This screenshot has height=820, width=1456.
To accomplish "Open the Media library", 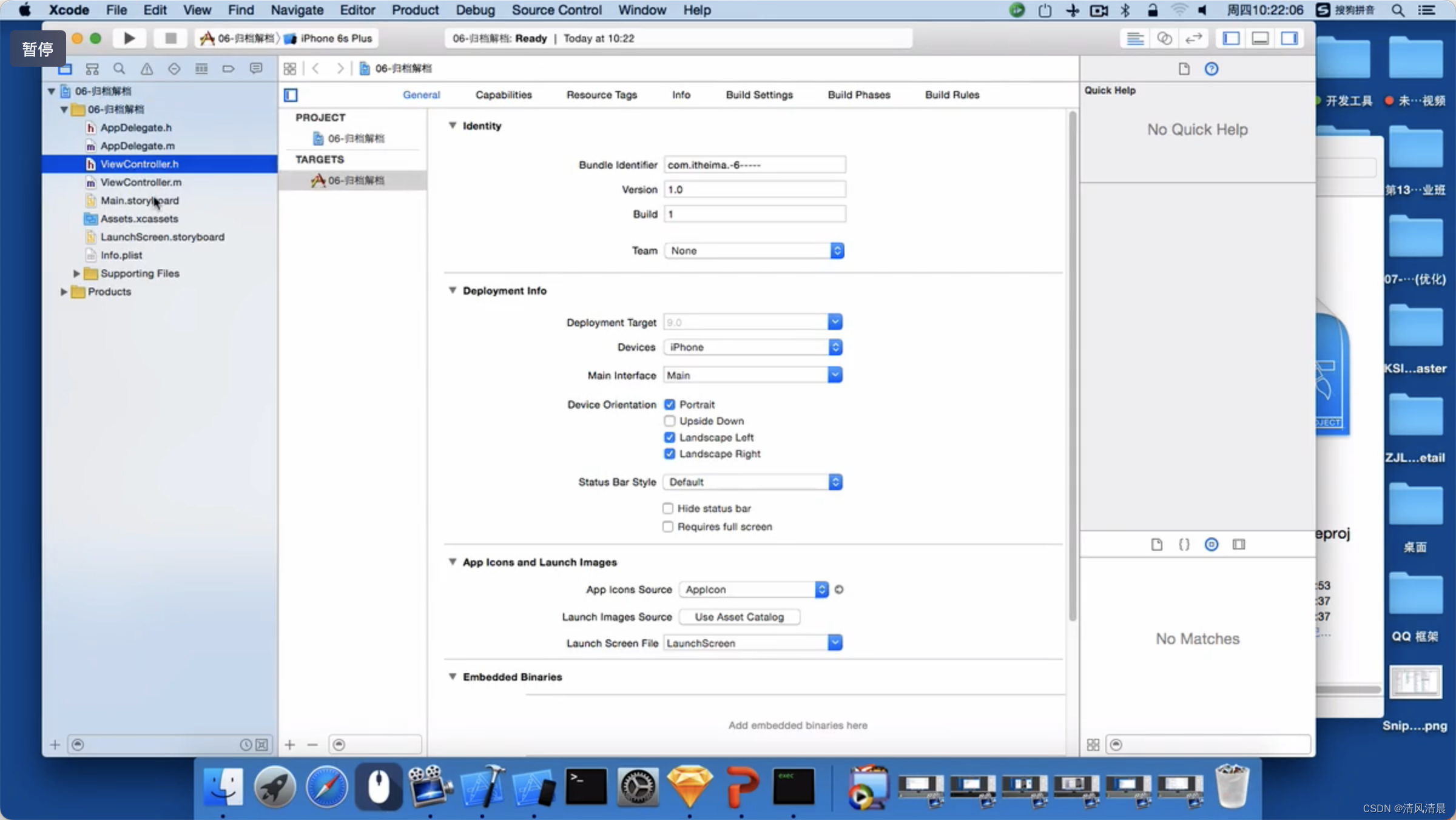I will [1239, 544].
